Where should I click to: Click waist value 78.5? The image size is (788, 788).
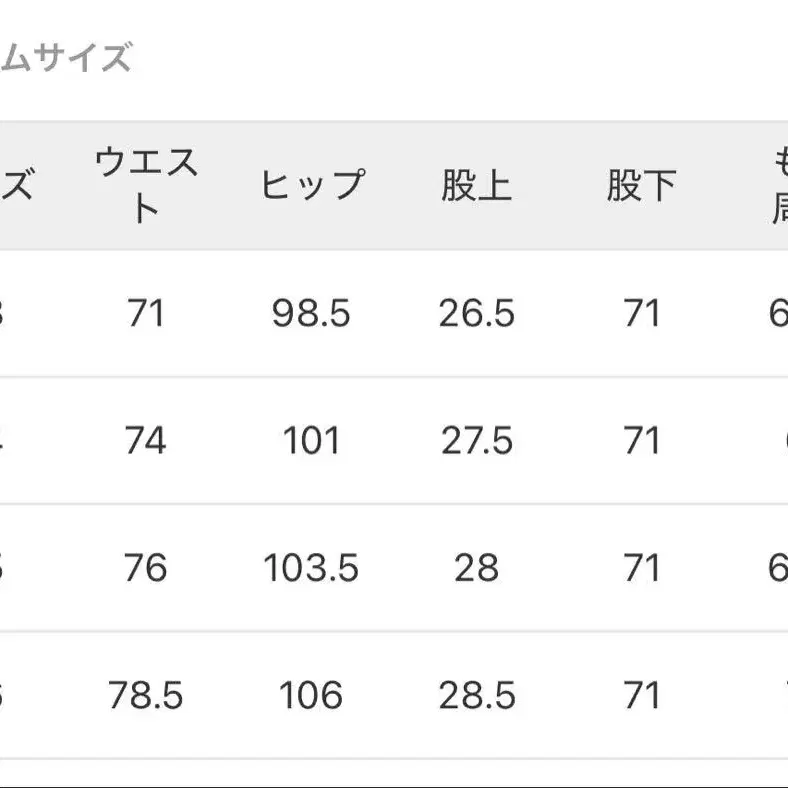[146, 695]
